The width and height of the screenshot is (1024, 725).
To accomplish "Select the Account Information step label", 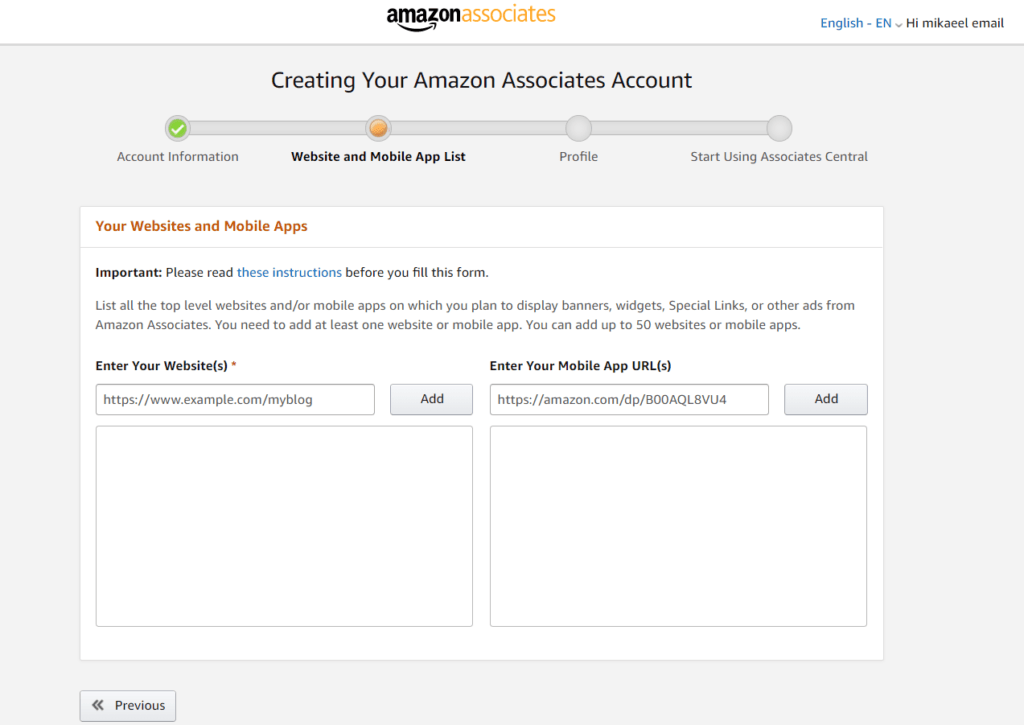I will [x=178, y=156].
